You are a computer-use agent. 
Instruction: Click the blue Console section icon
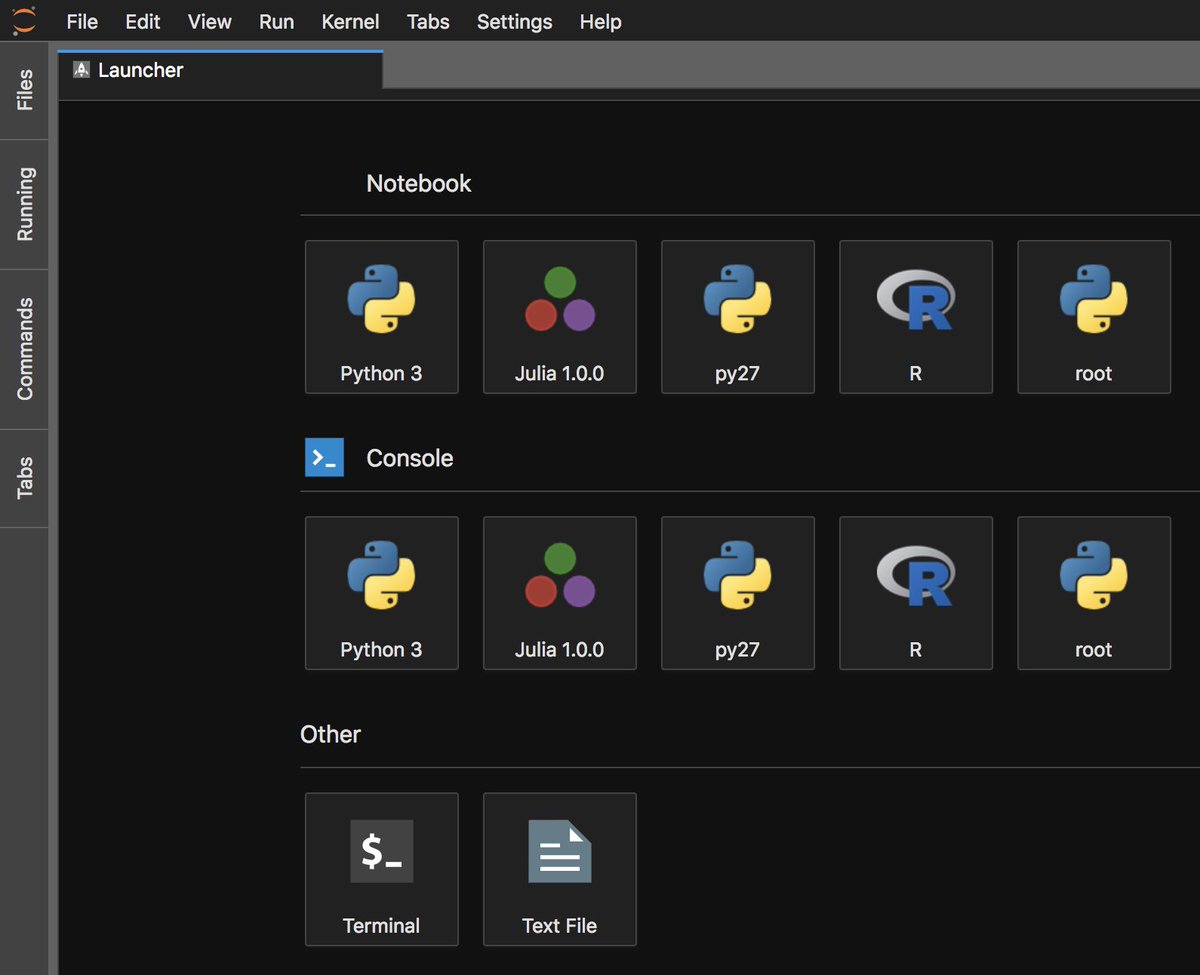point(324,457)
